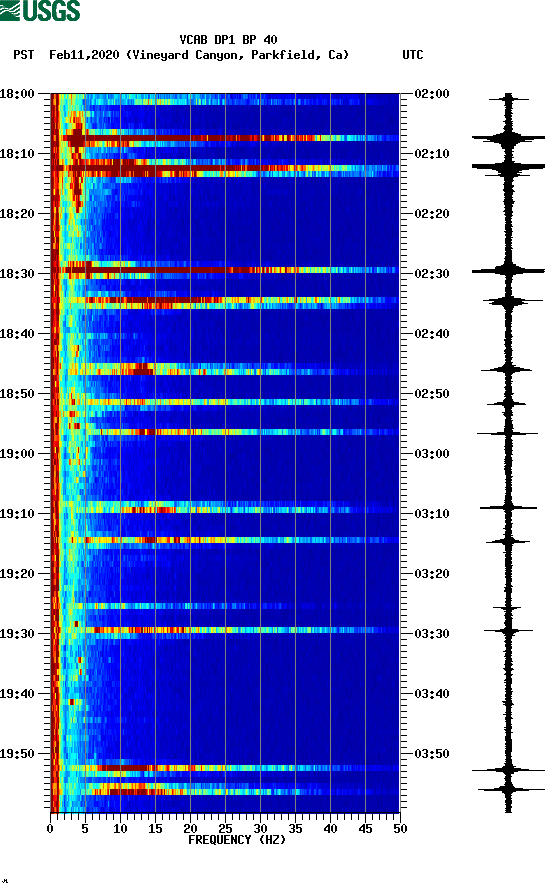Click the '18:10' PST time label

pos(17,154)
